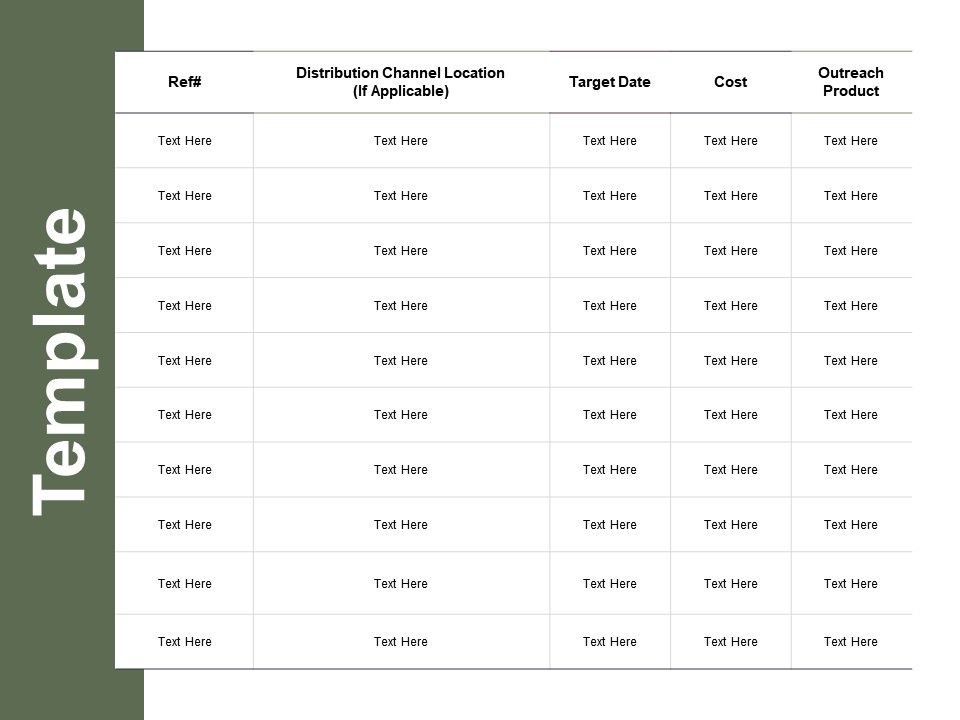Select last row Distribution Channel Location cell
The image size is (960, 720).
click(400, 642)
